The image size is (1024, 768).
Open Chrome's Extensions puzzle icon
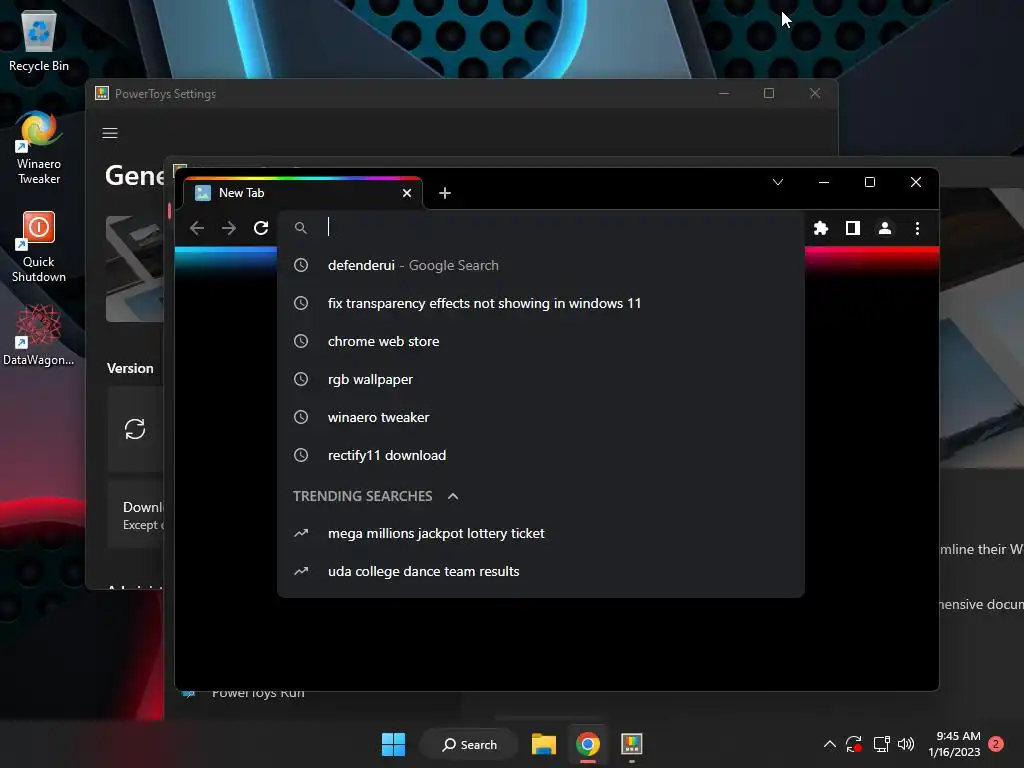click(821, 228)
